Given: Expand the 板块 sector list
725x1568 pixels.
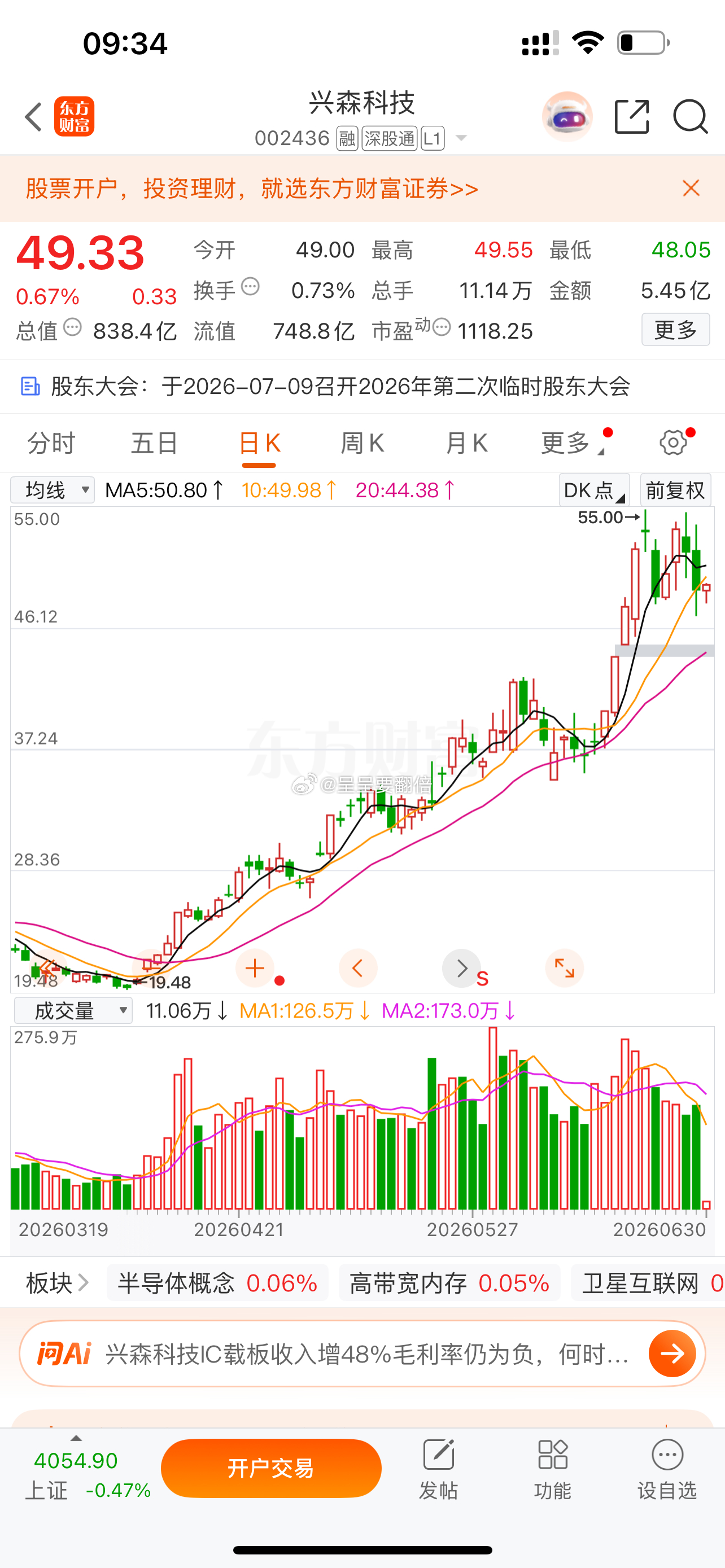Looking at the screenshot, I should pyautogui.click(x=57, y=1283).
